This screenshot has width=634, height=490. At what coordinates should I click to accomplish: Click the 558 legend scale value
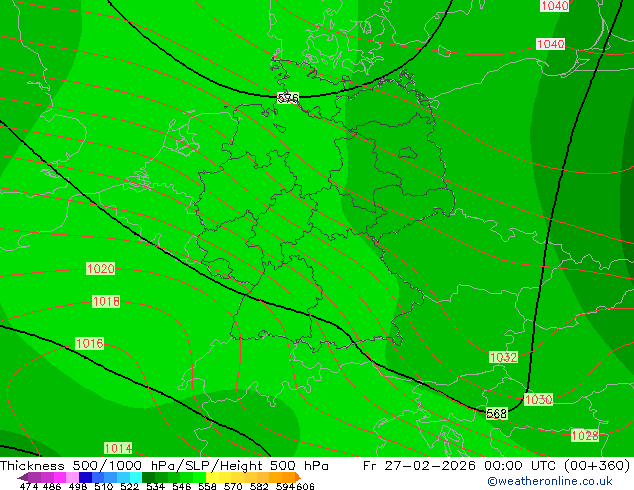(x=207, y=486)
